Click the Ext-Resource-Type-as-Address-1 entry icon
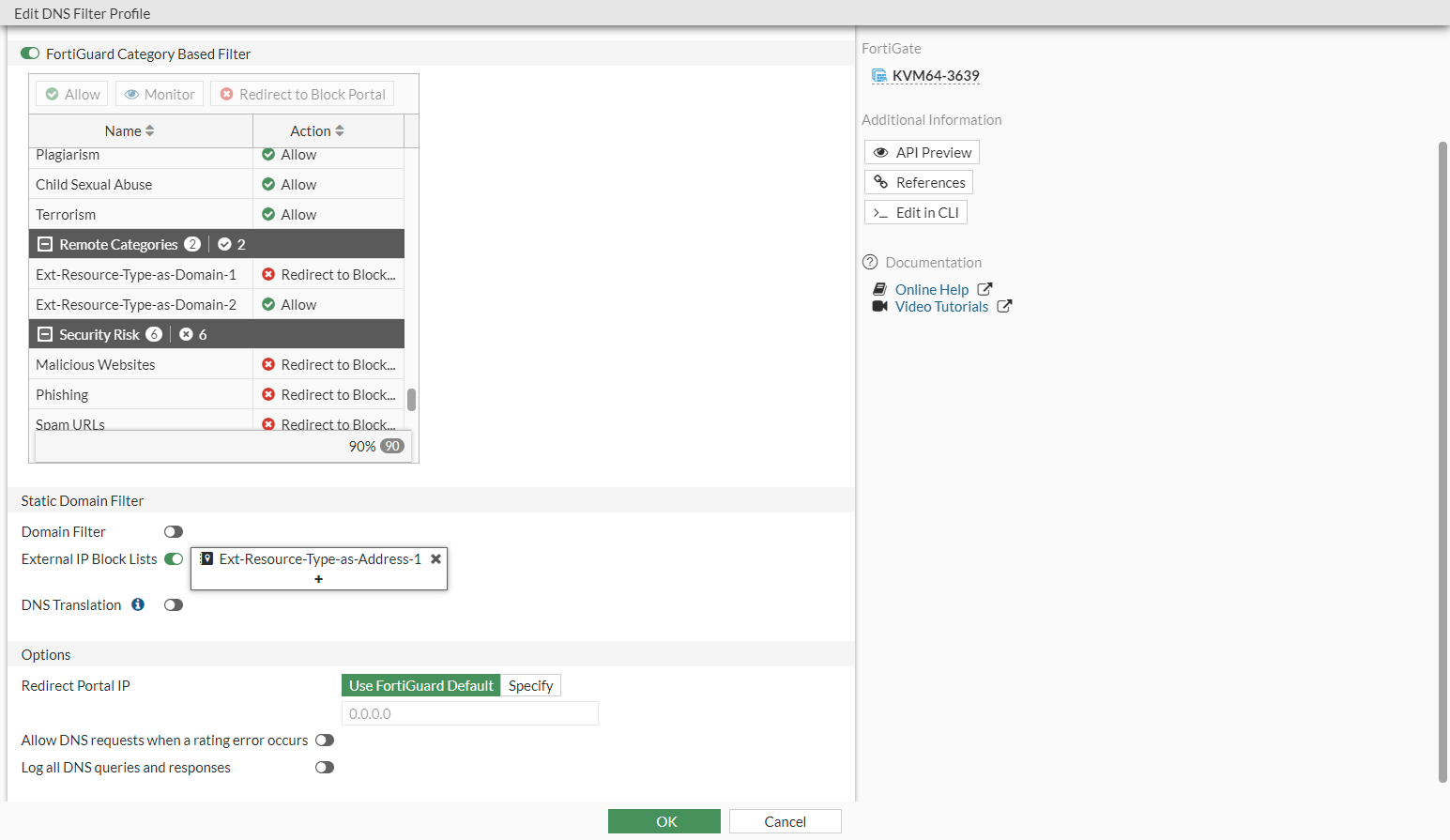 pos(206,558)
